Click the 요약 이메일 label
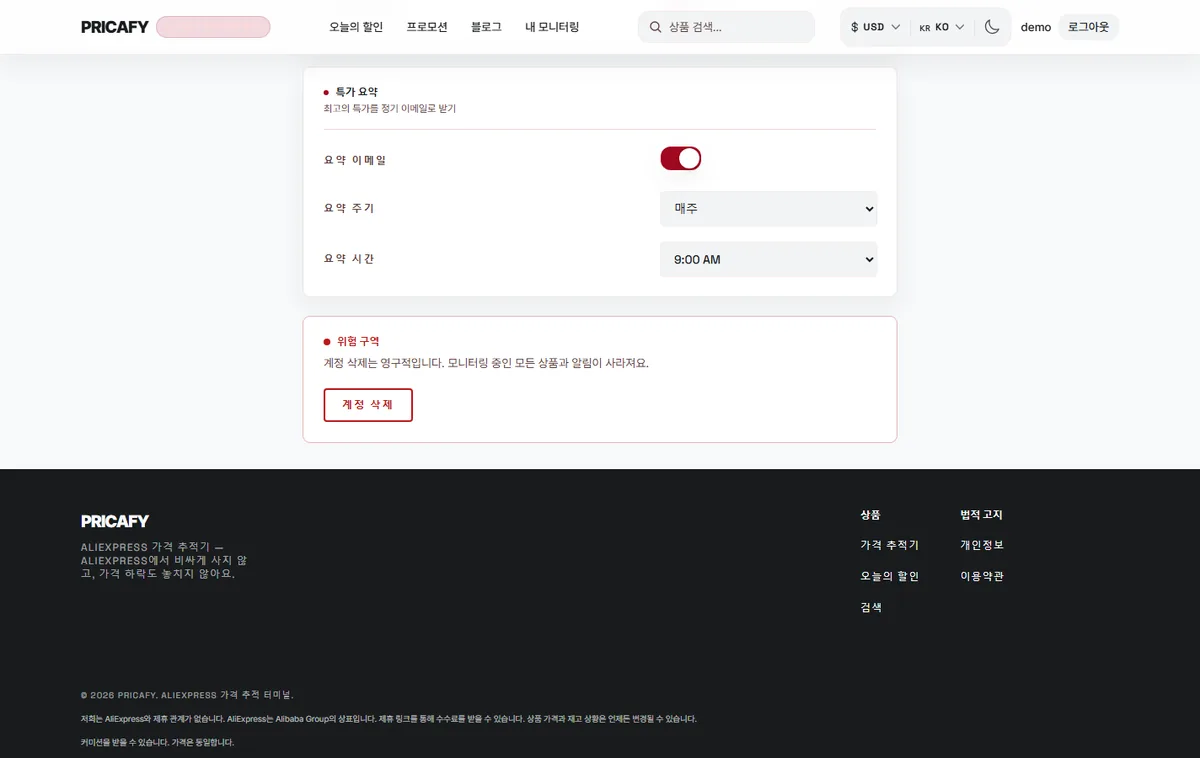The image size is (1200, 758). tap(355, 160)
